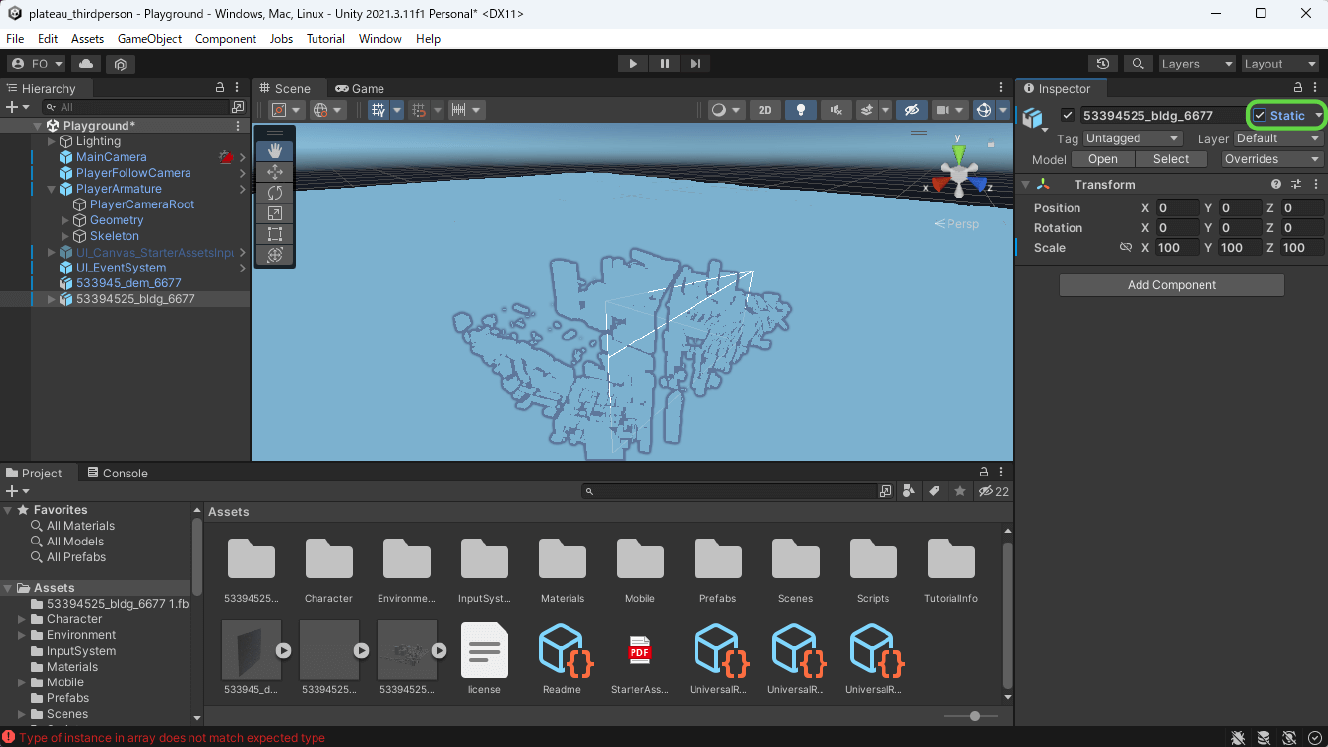This screenshot has width=1328, height=747.
Task: Click the global Search magnifier icon
Action: click(x=1137, y=64)
